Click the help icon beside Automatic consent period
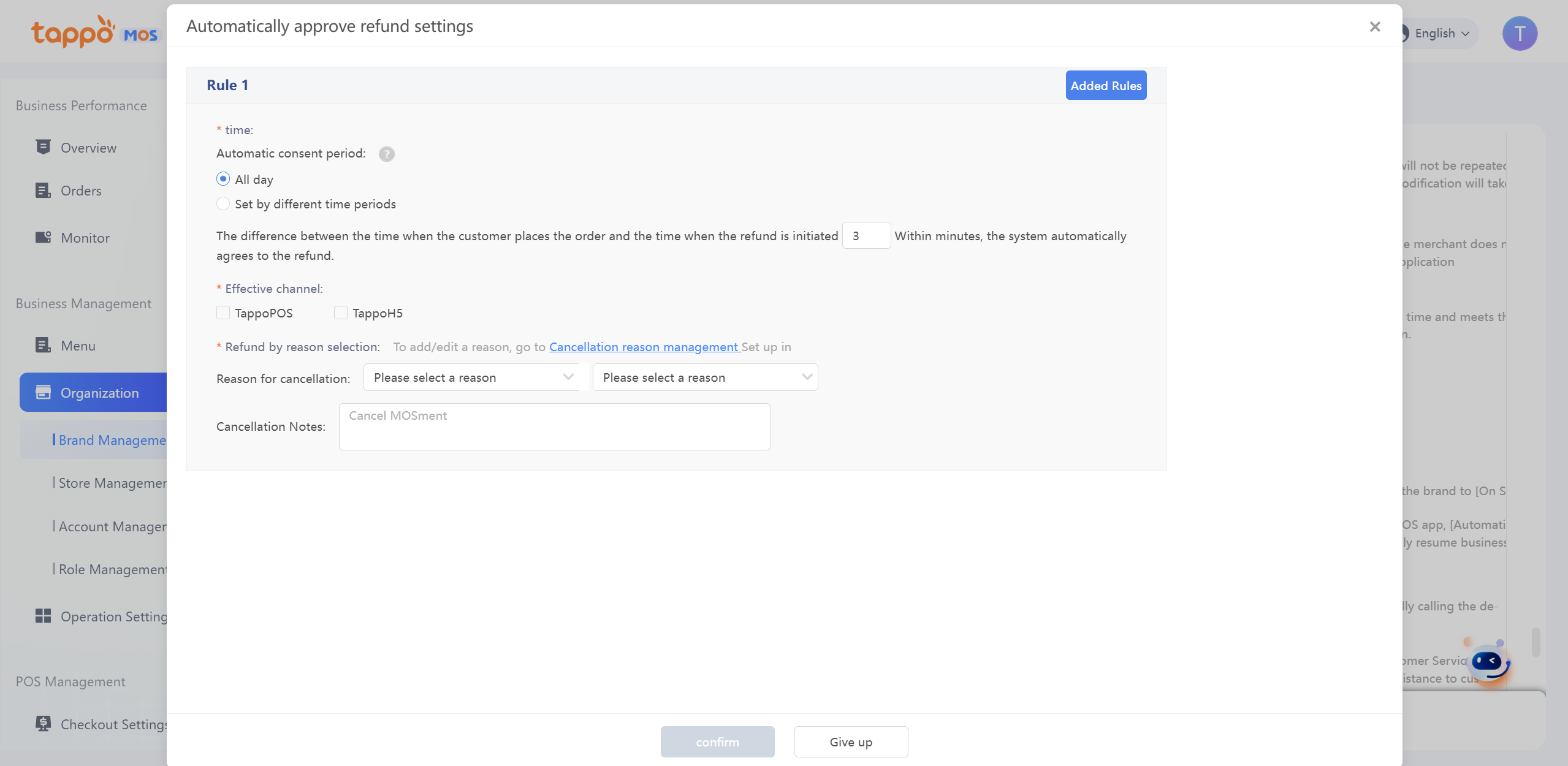 386,154
